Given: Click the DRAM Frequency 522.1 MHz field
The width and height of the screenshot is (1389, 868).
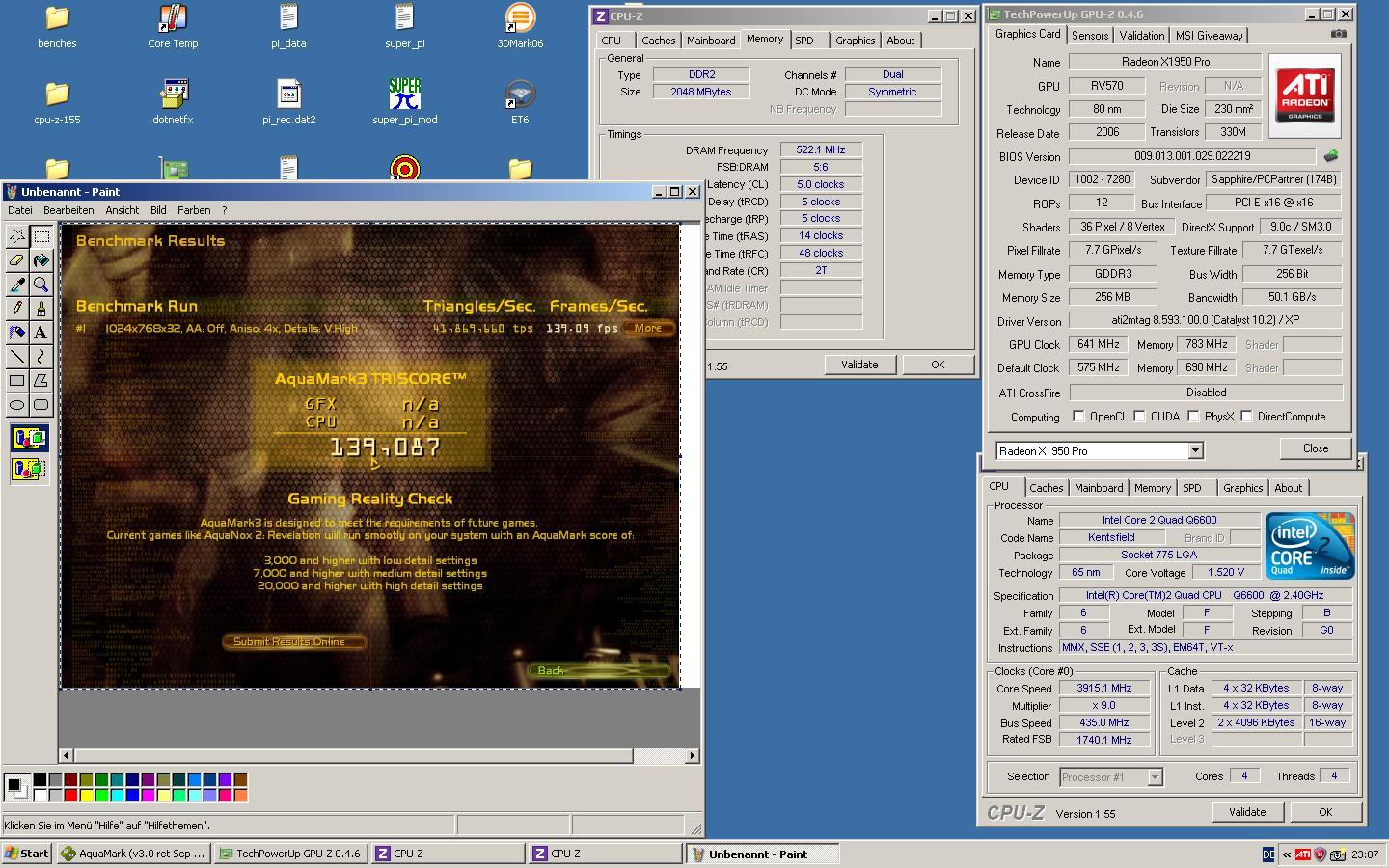Looking at the screenshot, I should [x=821, y=149].
